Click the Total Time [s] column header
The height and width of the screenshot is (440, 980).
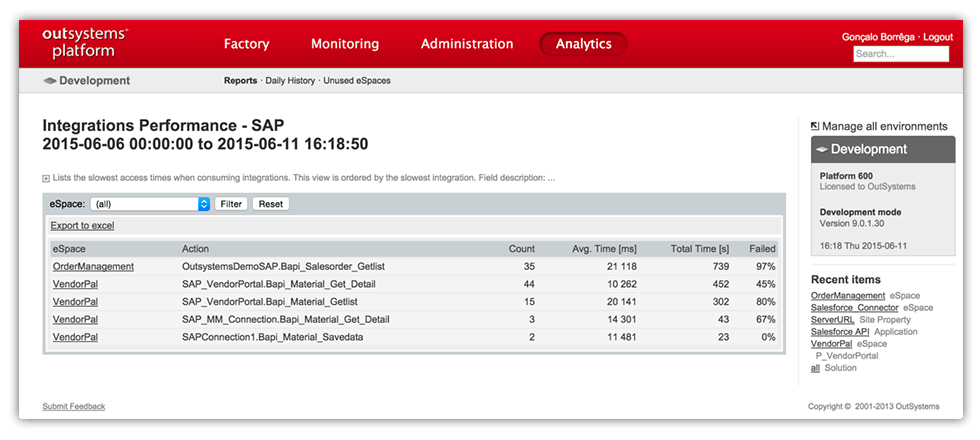700,249
